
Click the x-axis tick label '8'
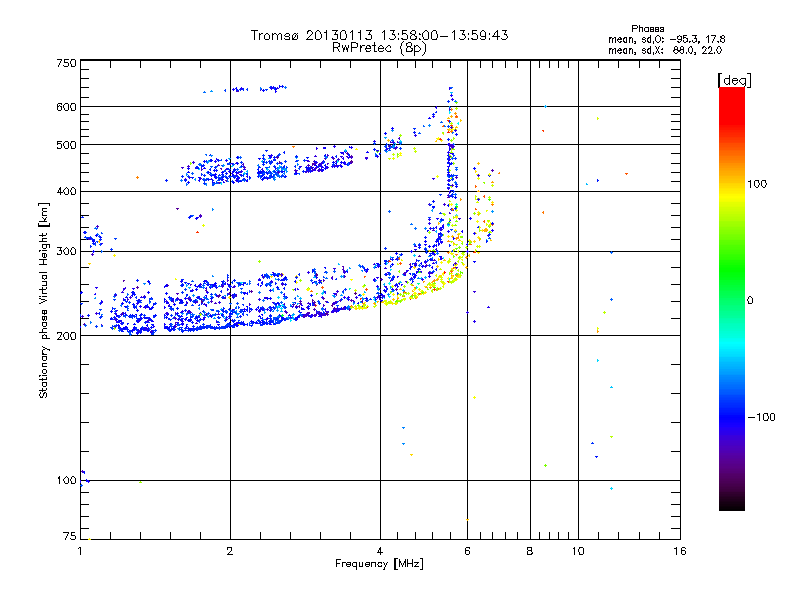click(530, 551)
